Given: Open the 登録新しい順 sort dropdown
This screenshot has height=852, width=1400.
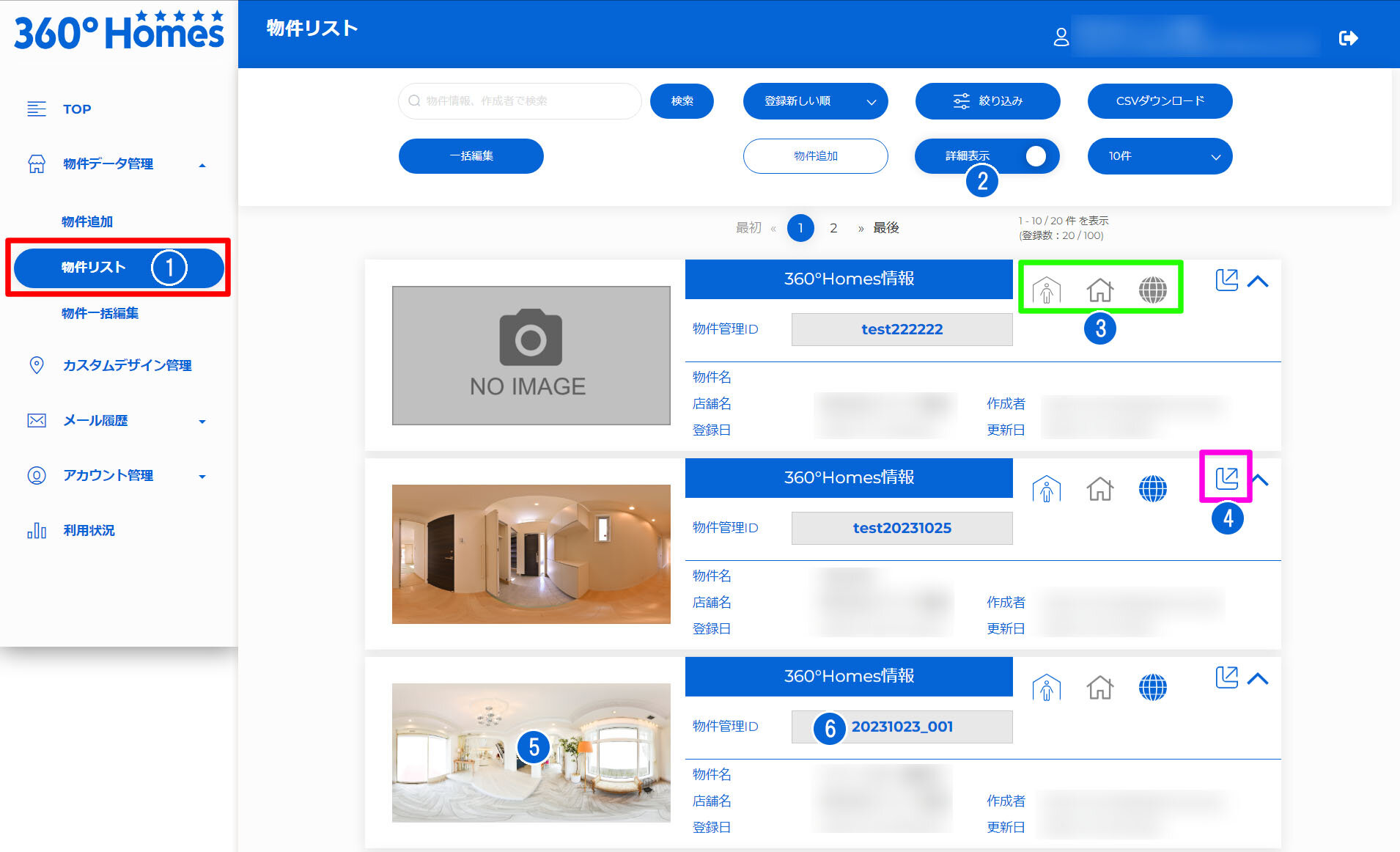Looking at the screenshot, I should click(815, 101).
